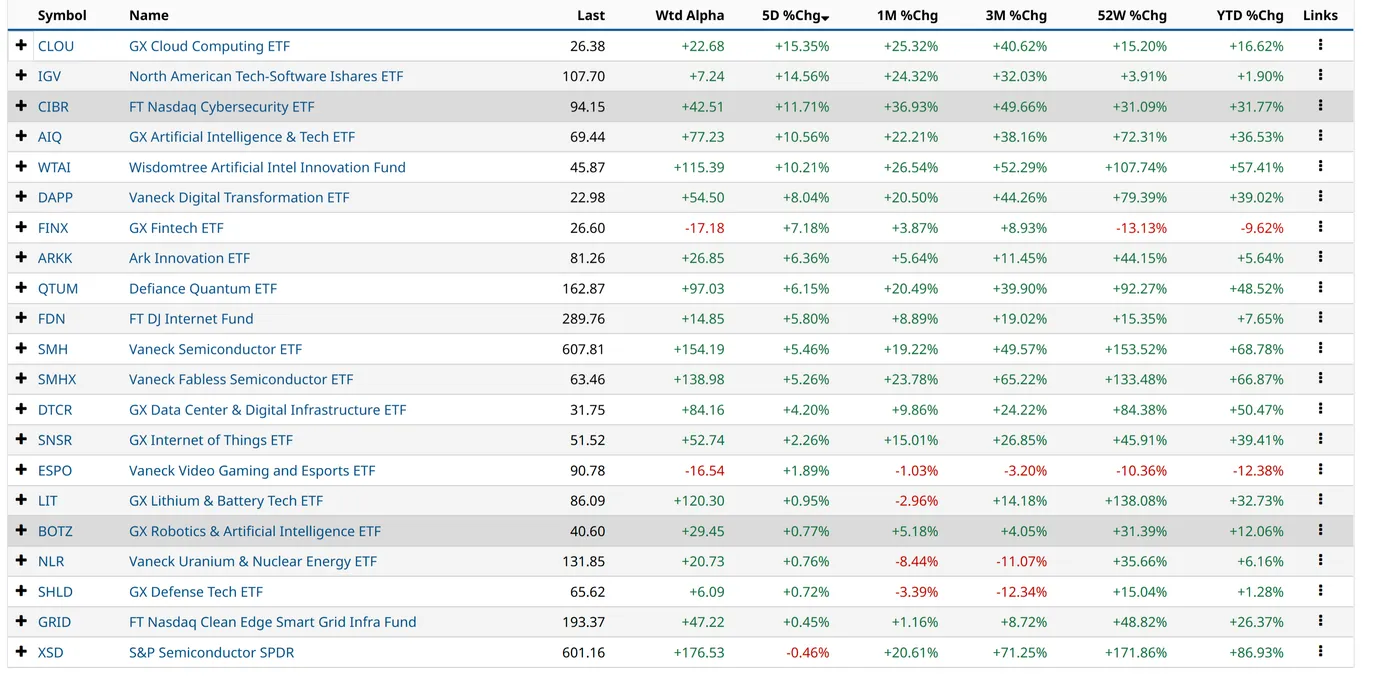Screen dimensions: 1400x697
Task: Sort by 5D %Chg column header
Action: (795, 15)
